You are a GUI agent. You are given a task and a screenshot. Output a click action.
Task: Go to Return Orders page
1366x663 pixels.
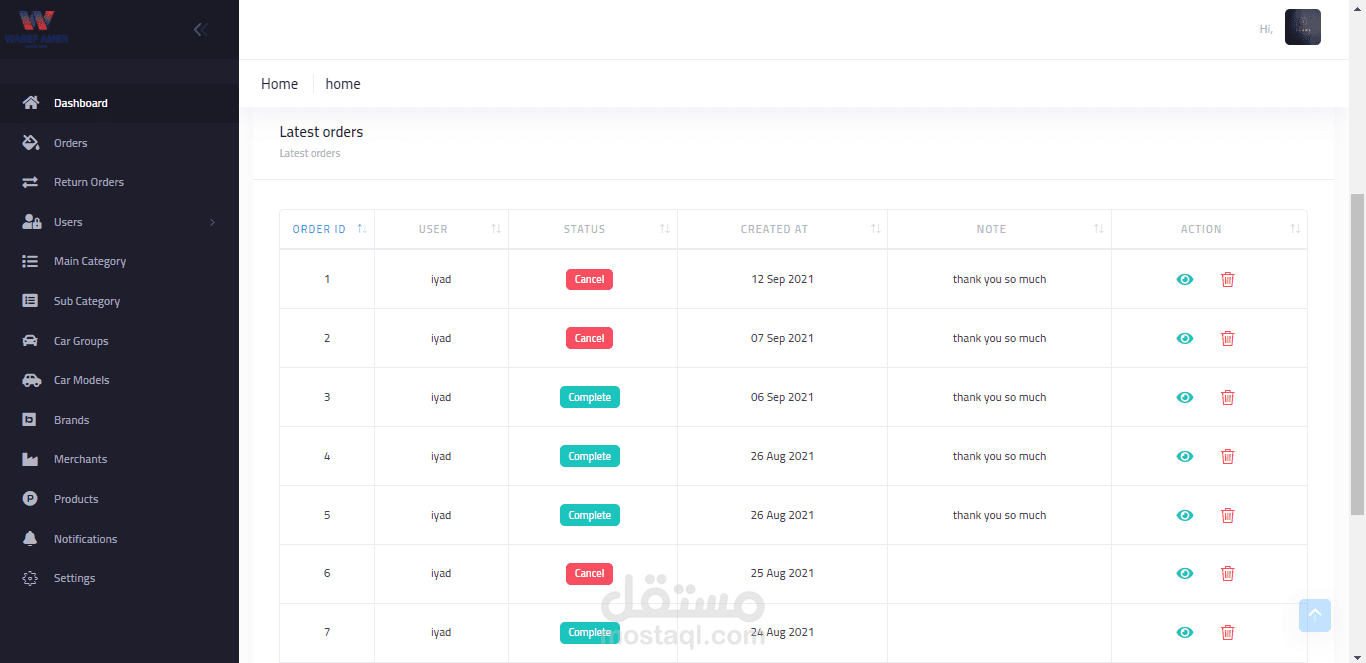119,182
